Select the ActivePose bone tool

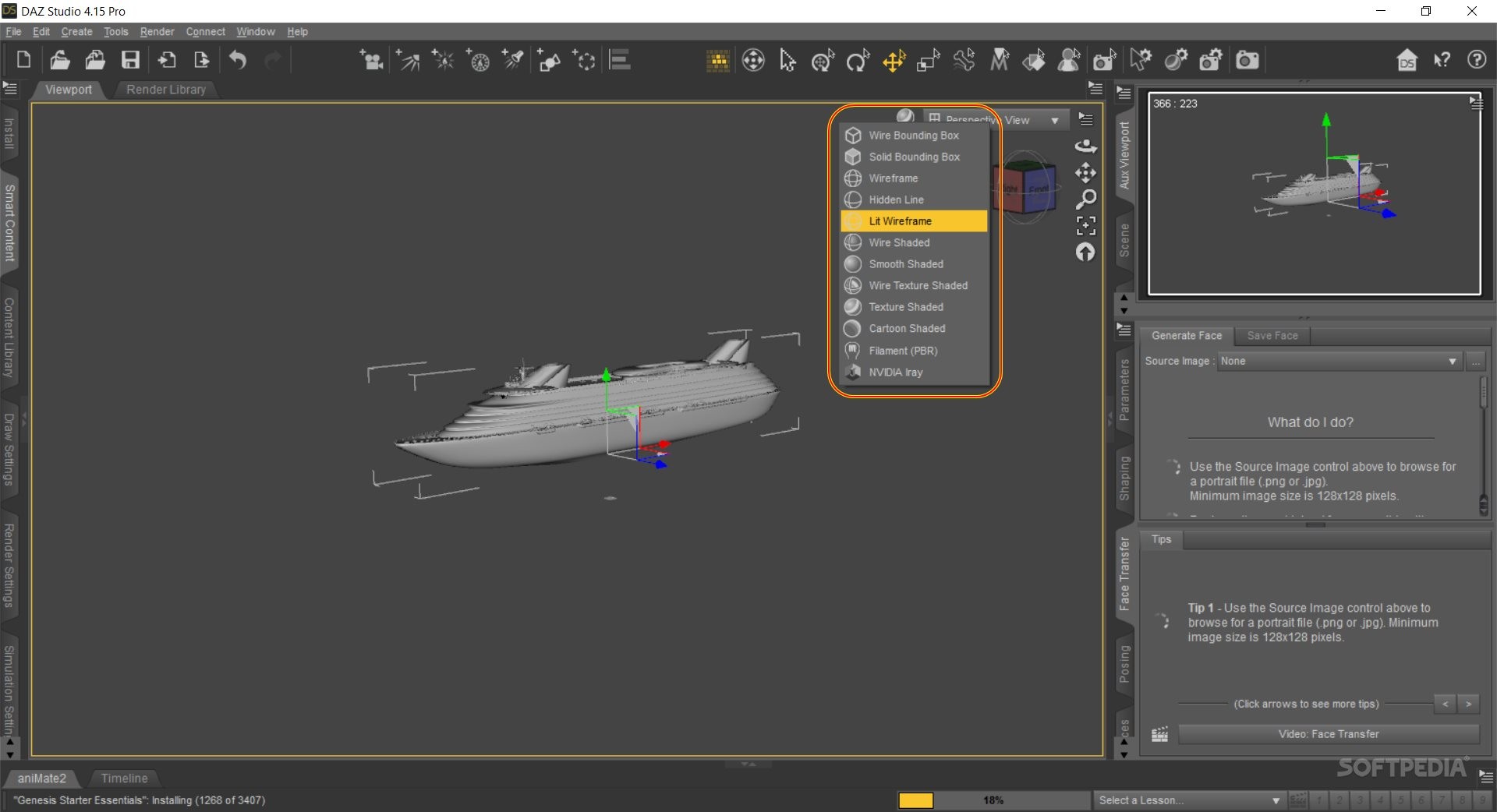pyautogui.click(x=964, y=60)
